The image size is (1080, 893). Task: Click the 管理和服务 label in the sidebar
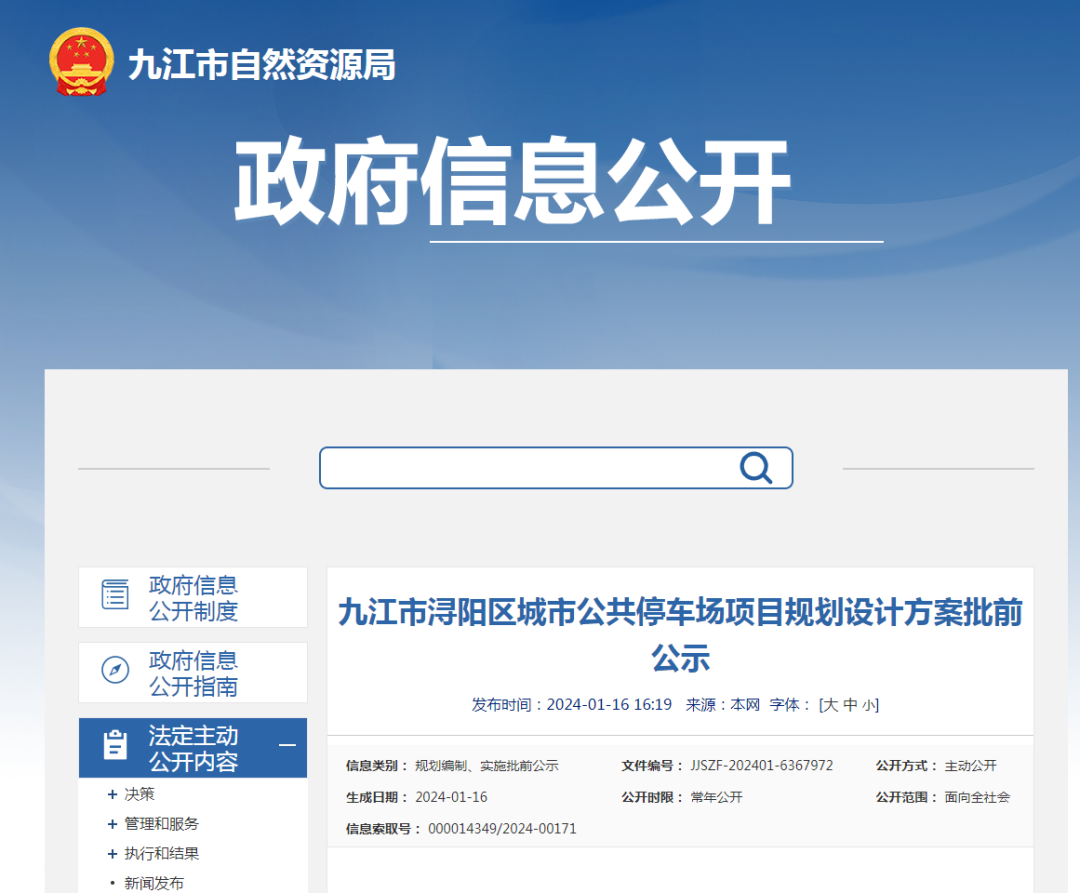[x=161, y=824]
